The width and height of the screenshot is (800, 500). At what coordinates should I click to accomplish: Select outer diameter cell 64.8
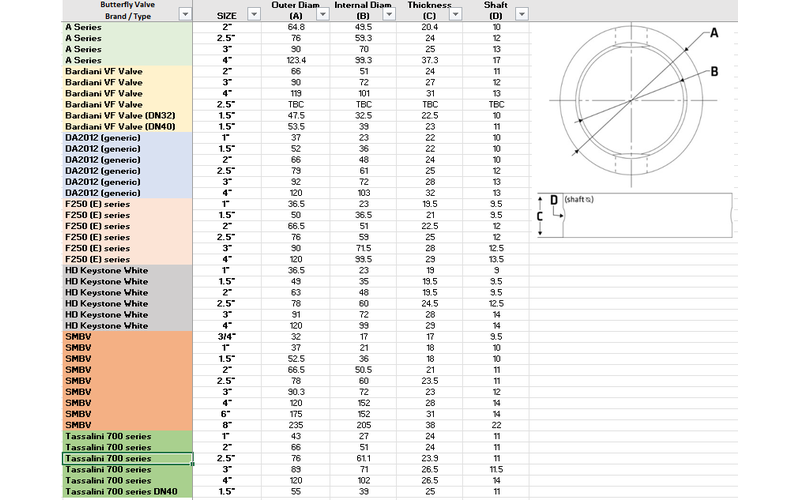[296, 27]
